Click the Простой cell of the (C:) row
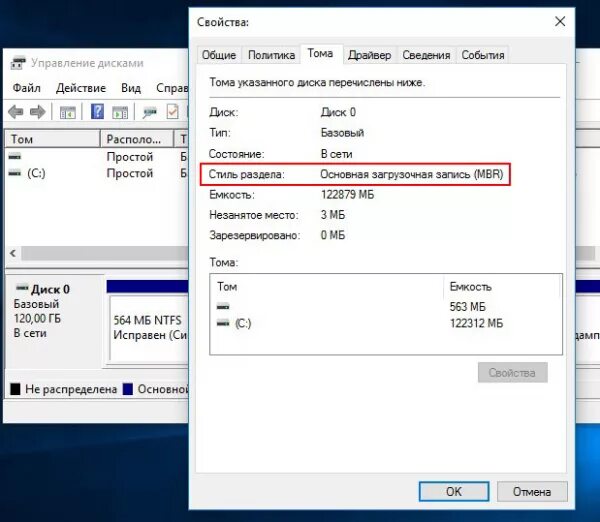Viewport: 600px width, 522px height. point(130,173)
